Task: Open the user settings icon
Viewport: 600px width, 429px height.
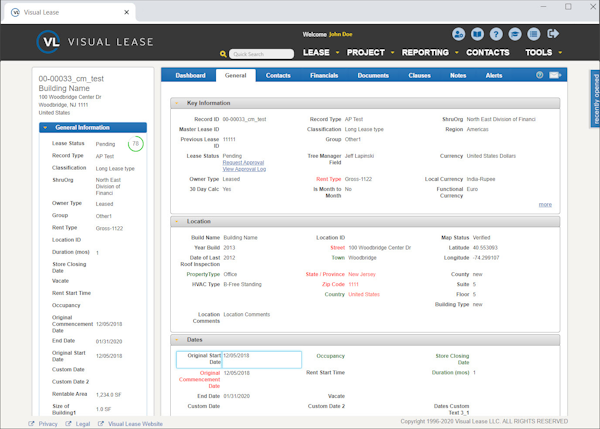Action: pos(458,34)
